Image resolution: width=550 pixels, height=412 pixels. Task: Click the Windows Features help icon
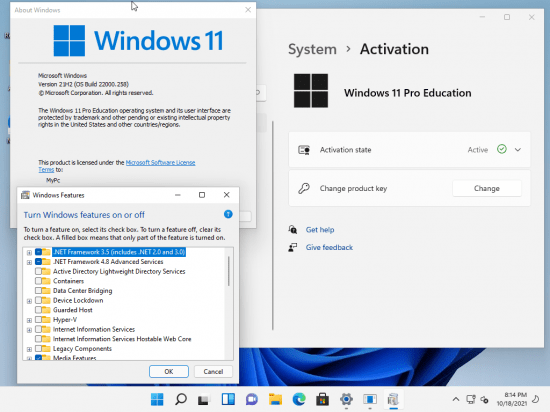(228, 214)
